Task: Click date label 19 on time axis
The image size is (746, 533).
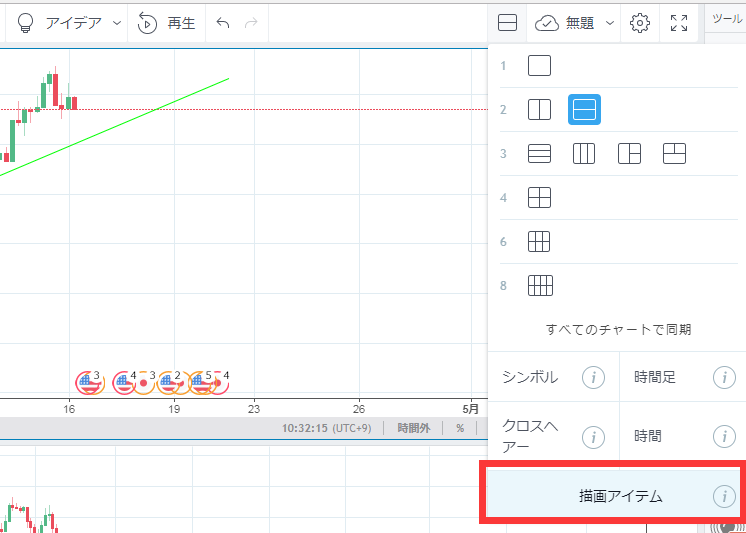Action: point(174,409)
